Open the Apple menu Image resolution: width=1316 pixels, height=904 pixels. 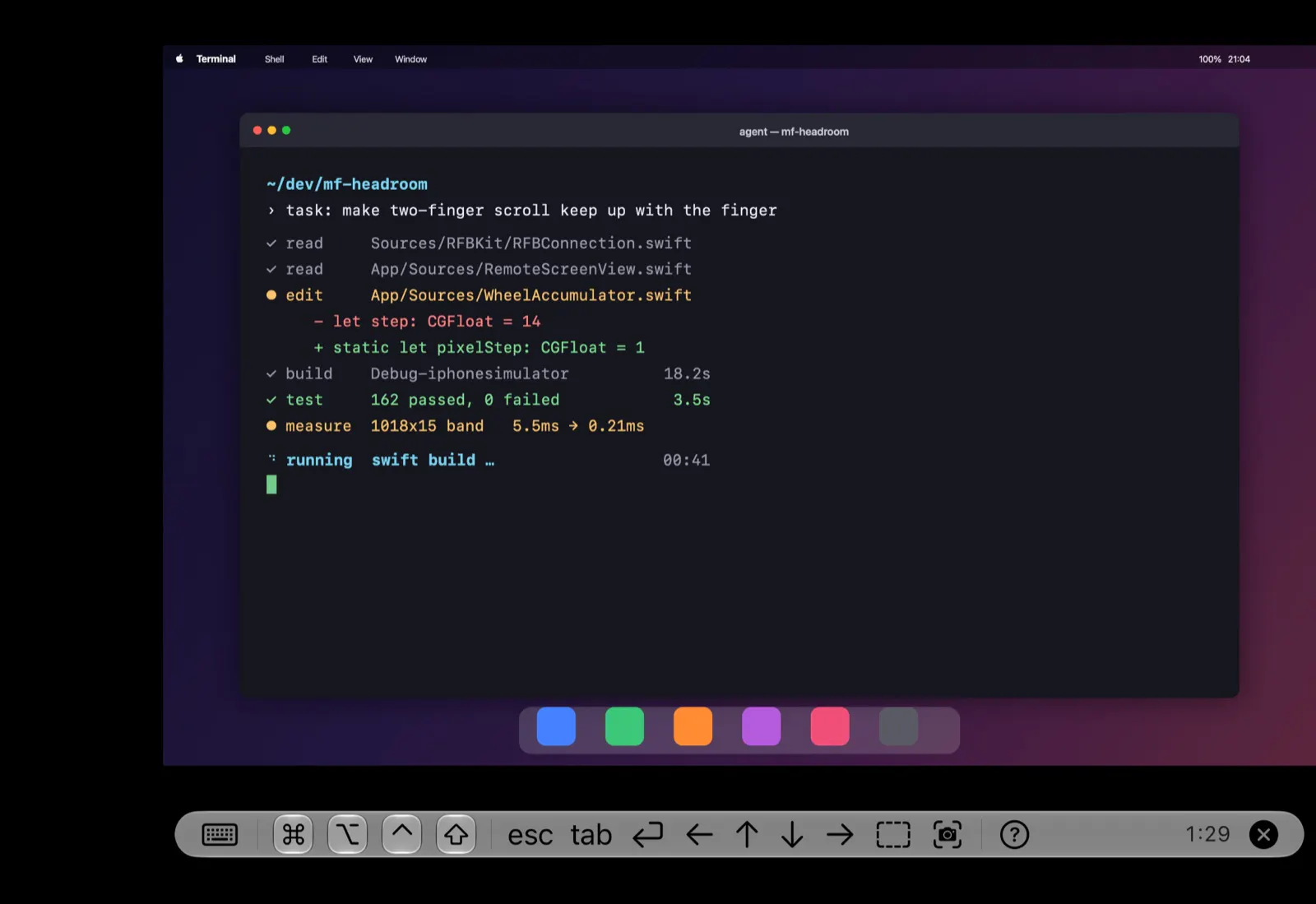pyautogui.click(x=179, y=59)
